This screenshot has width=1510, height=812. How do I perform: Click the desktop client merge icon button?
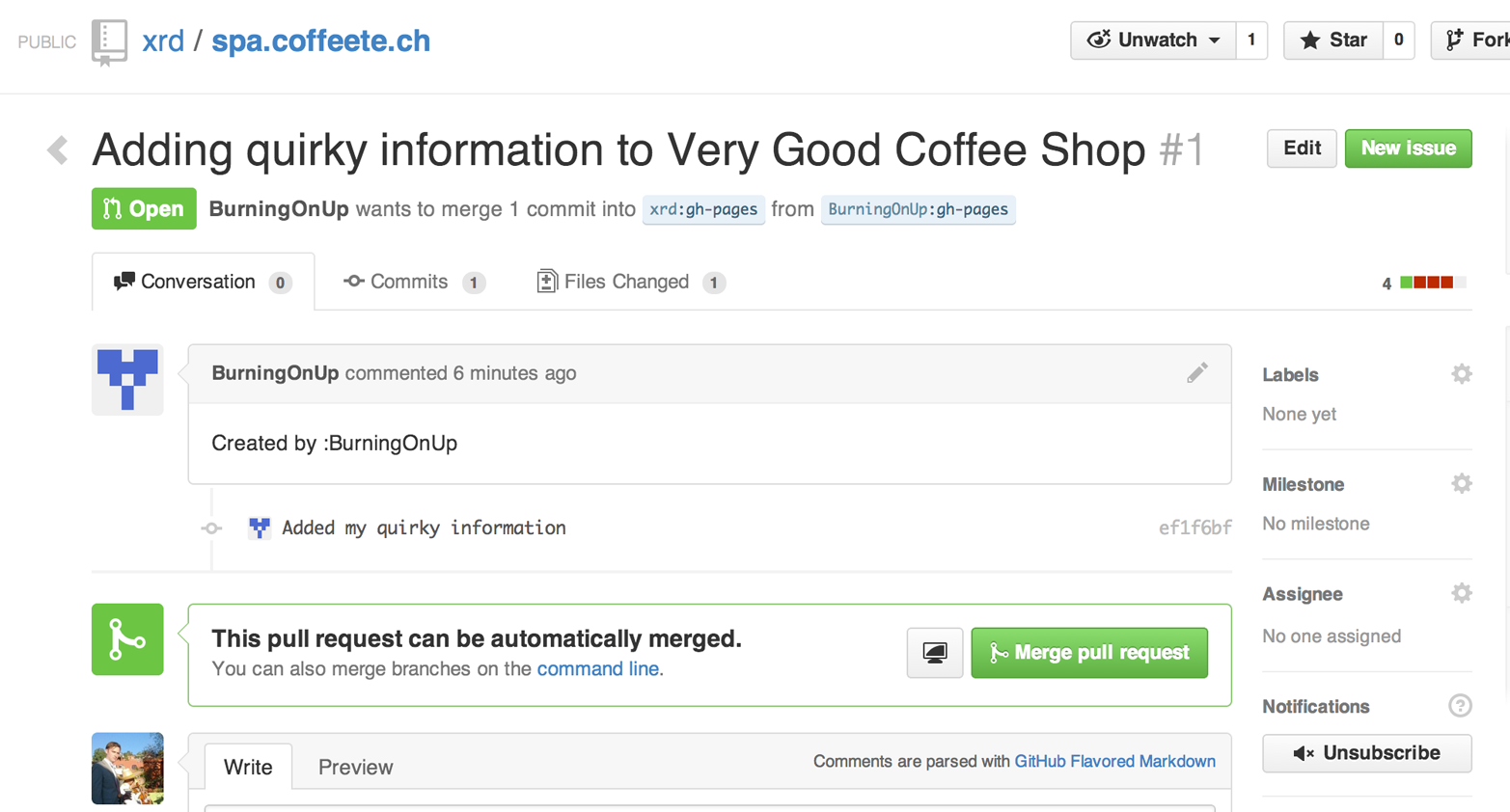coord(934,653)
